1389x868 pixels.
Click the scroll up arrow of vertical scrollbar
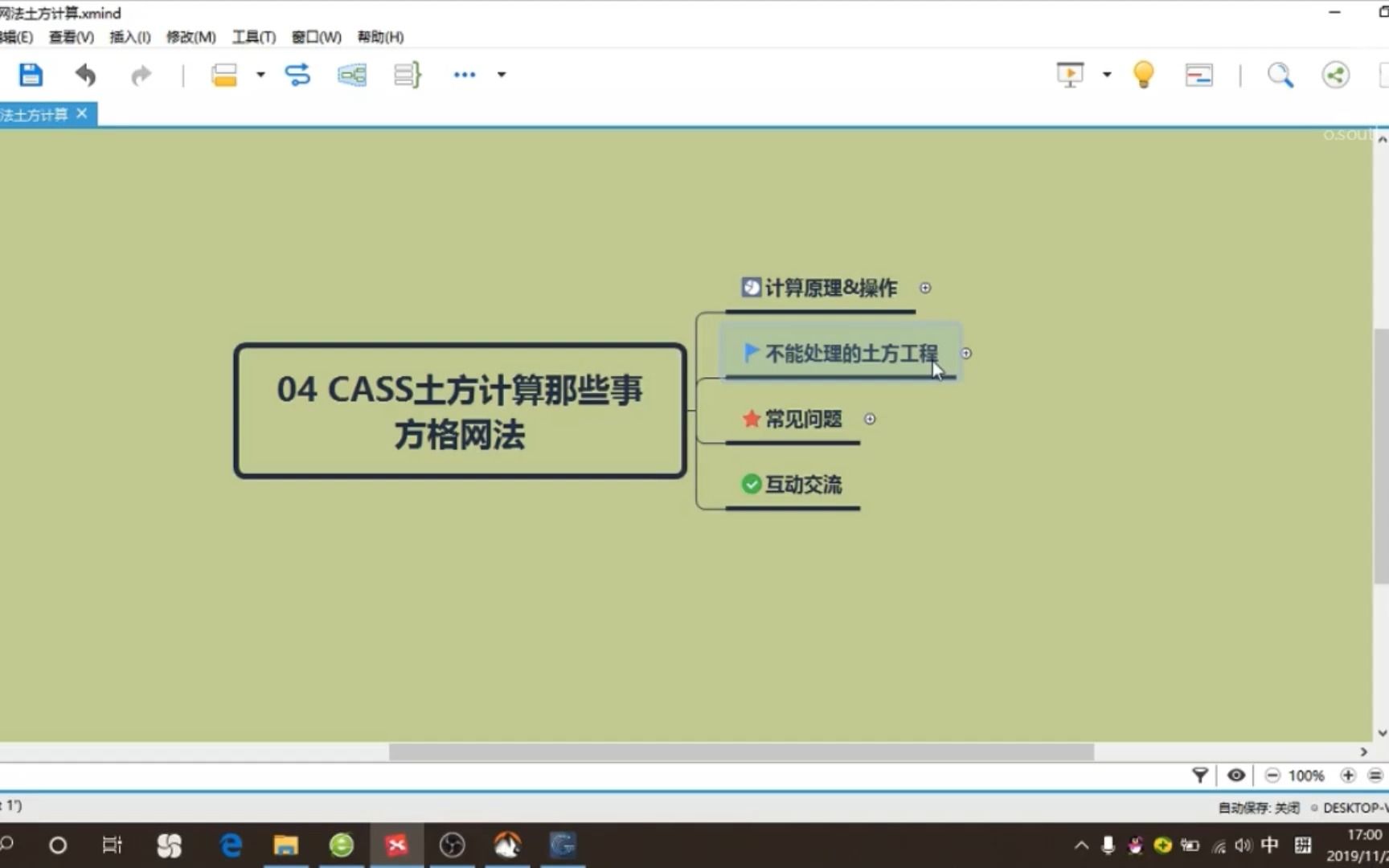coord(1382,139)
